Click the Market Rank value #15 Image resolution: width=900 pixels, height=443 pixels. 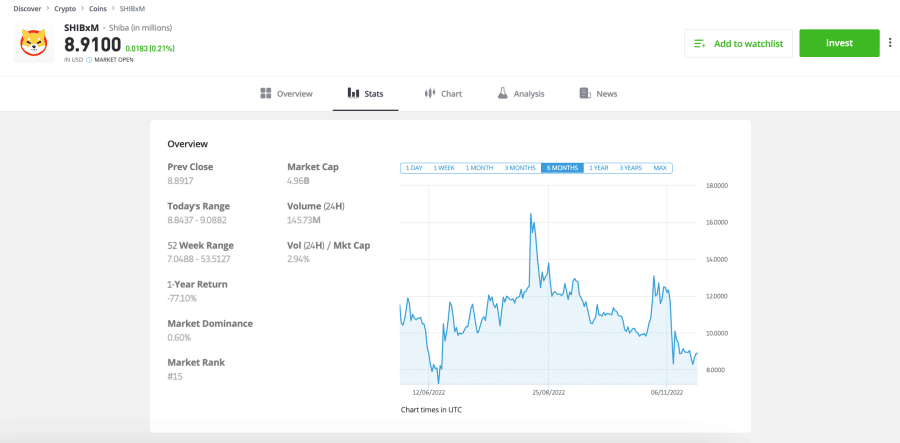tap(176, 376)
